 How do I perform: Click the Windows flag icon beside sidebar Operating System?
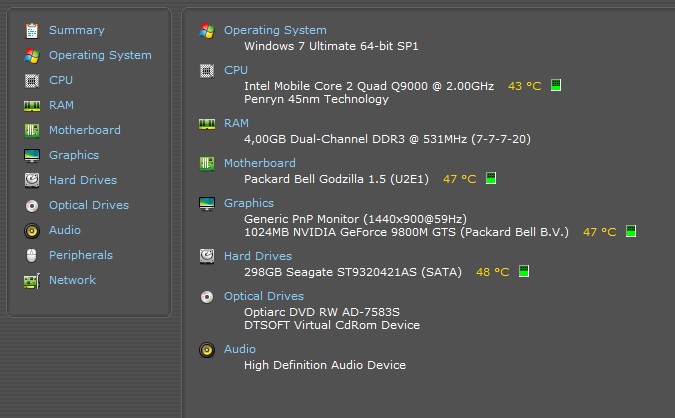pyautogui.click(x=32, y=56)
